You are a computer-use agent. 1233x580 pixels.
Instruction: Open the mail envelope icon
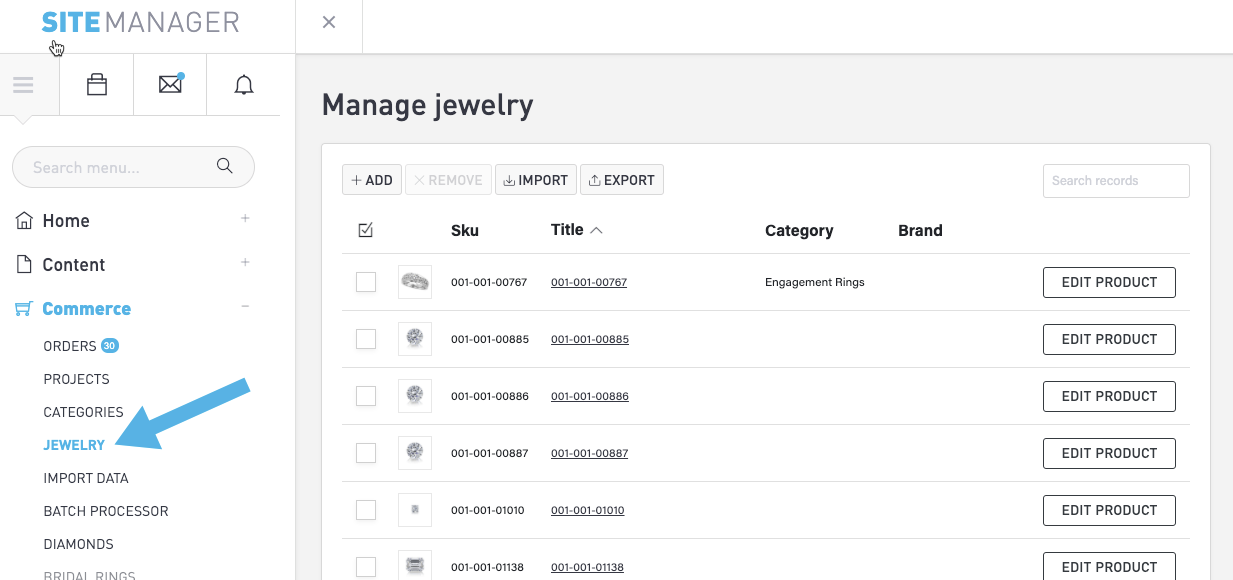(170, 86)
